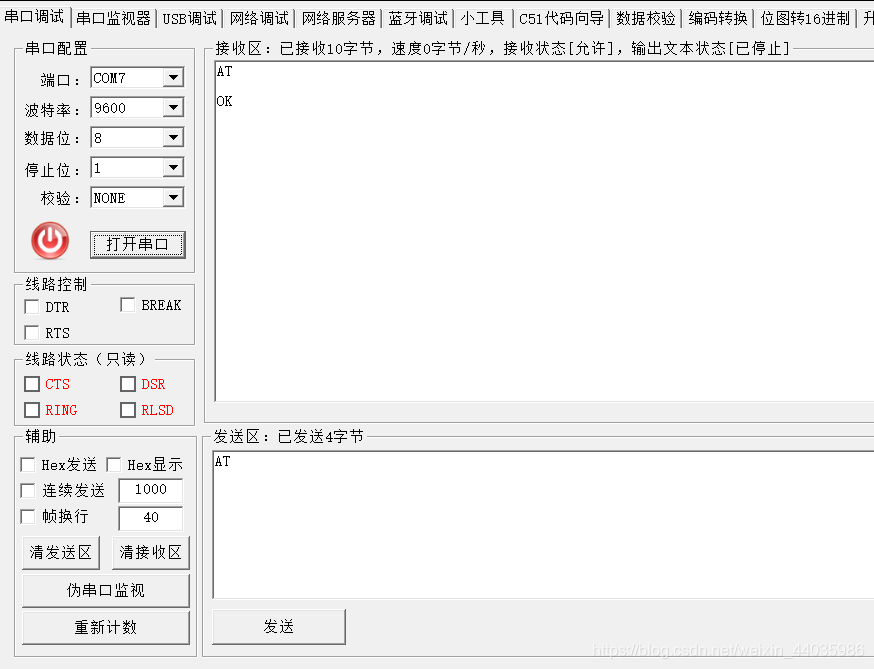This screenshot has height=669, width=874.
Task: Click inside the receive area text box
Action: (545, 231)
